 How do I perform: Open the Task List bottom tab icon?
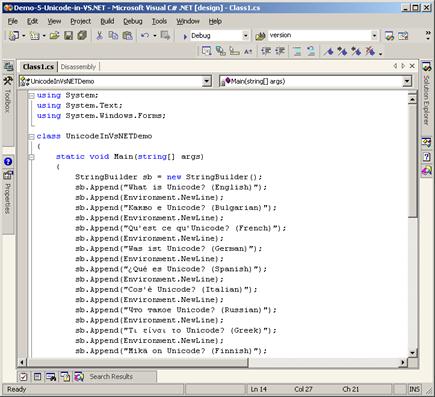23,377
